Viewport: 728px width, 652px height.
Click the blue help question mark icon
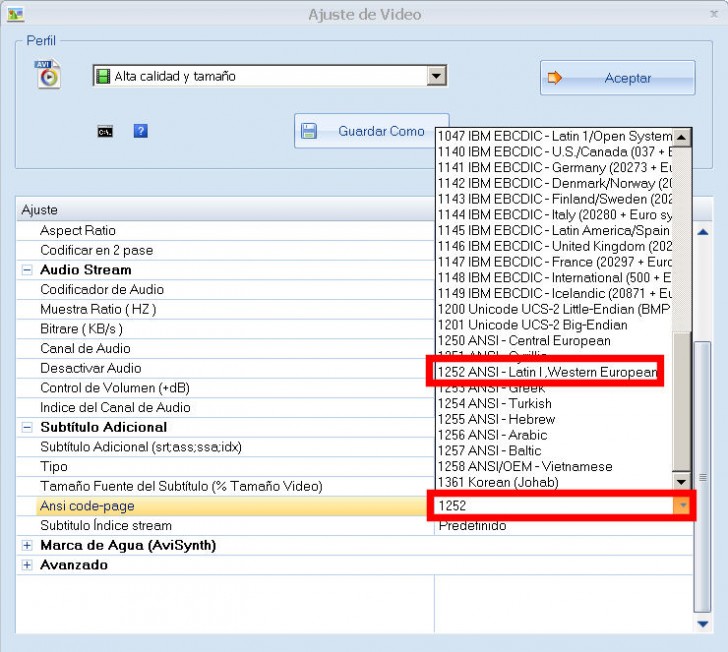click(x=140, y=131)
